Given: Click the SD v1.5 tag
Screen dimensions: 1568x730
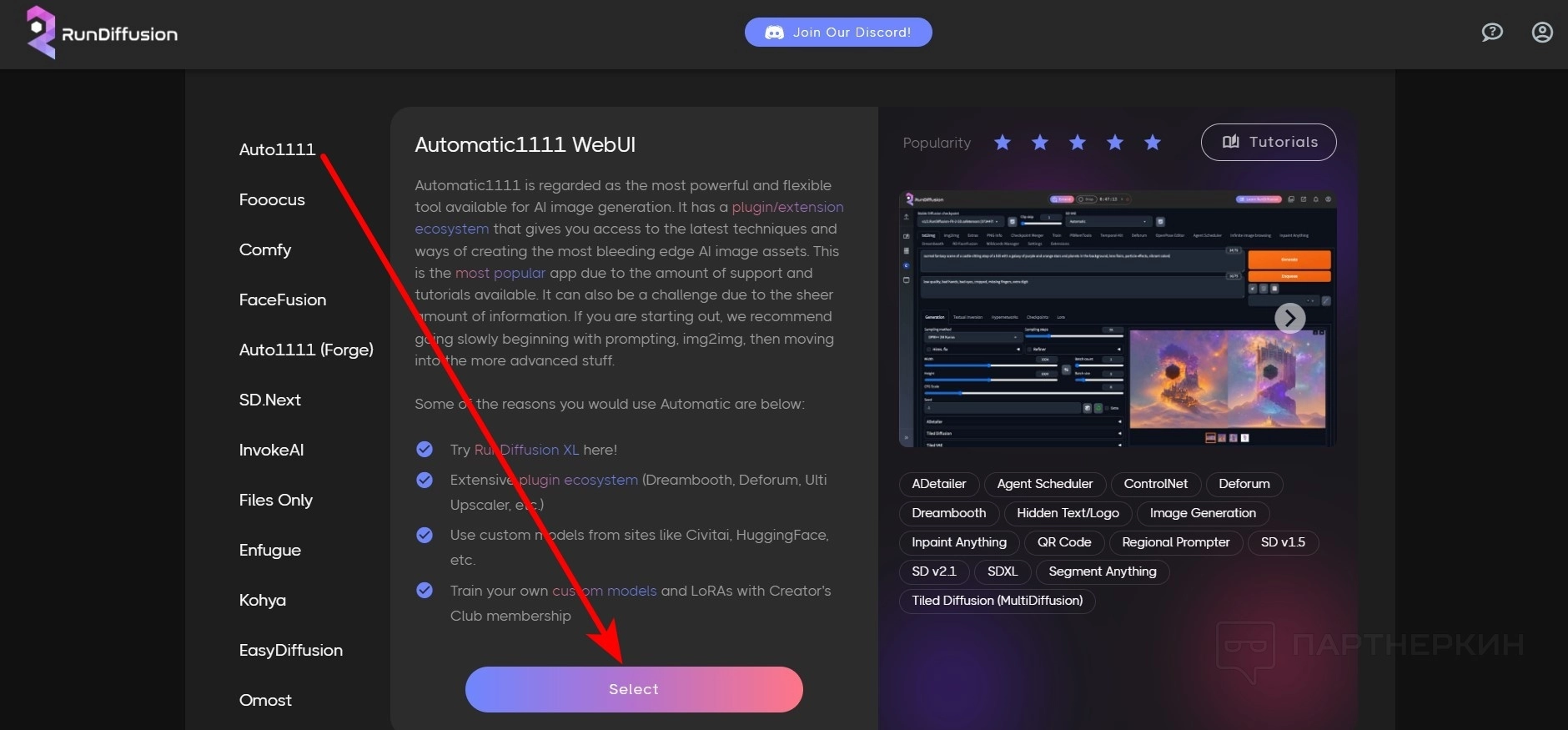Looking at the screenshot, I should [x=1283, y=542].
